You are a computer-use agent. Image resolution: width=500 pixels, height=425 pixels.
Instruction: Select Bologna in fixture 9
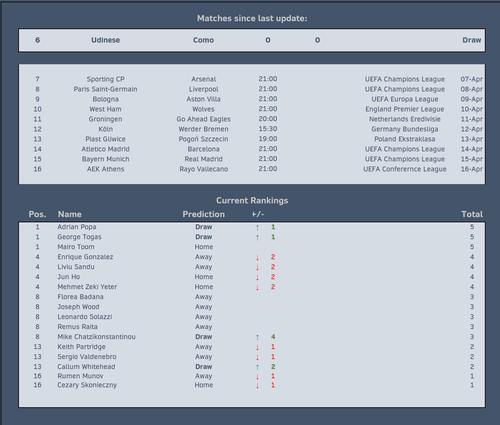point(105,99)
